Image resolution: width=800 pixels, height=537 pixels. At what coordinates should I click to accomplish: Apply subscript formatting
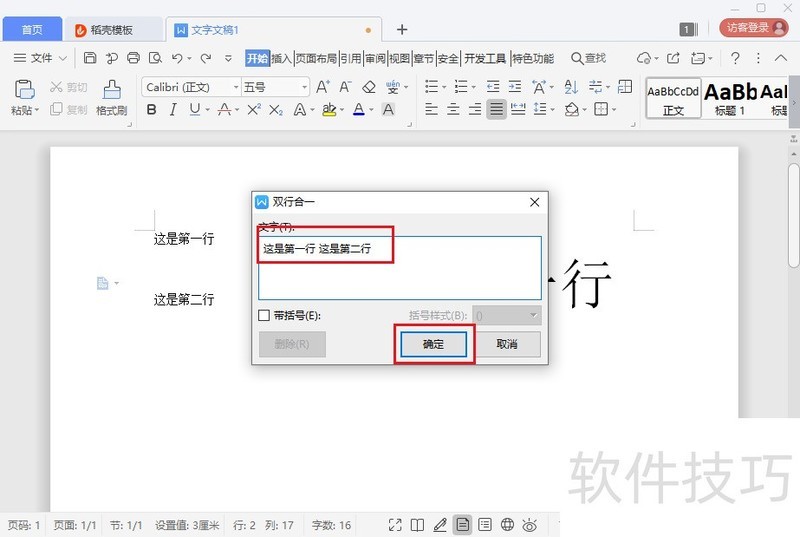pos(276,109)
